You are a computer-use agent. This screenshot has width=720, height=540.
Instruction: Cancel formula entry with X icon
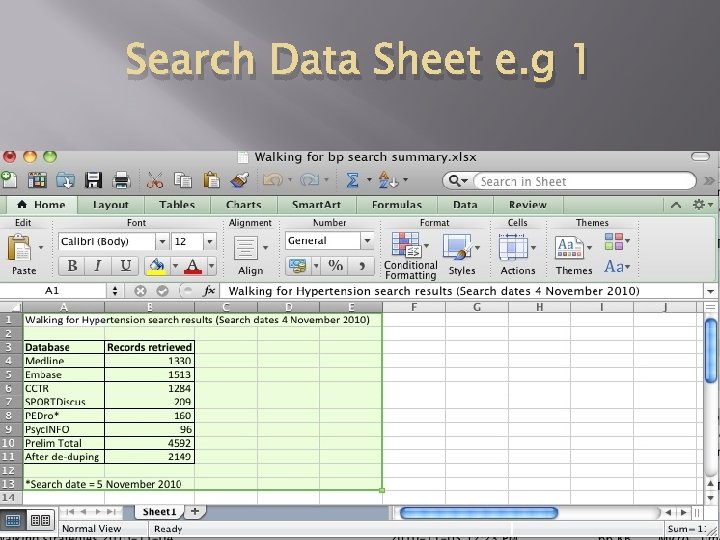click(140, 291)
